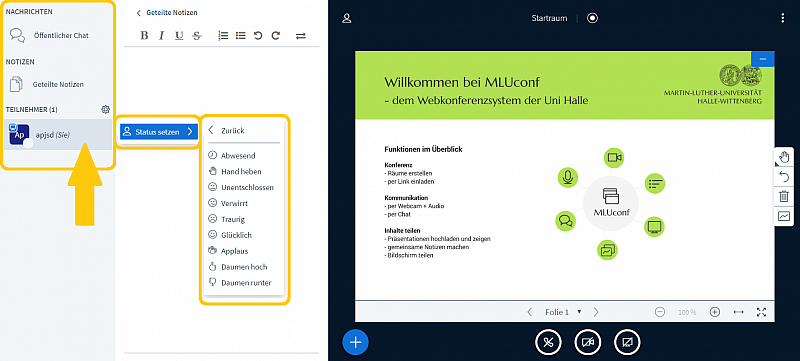Toggle bold formatting in shared notes
This screenshot has width=800, height=361.
(144, 35)
